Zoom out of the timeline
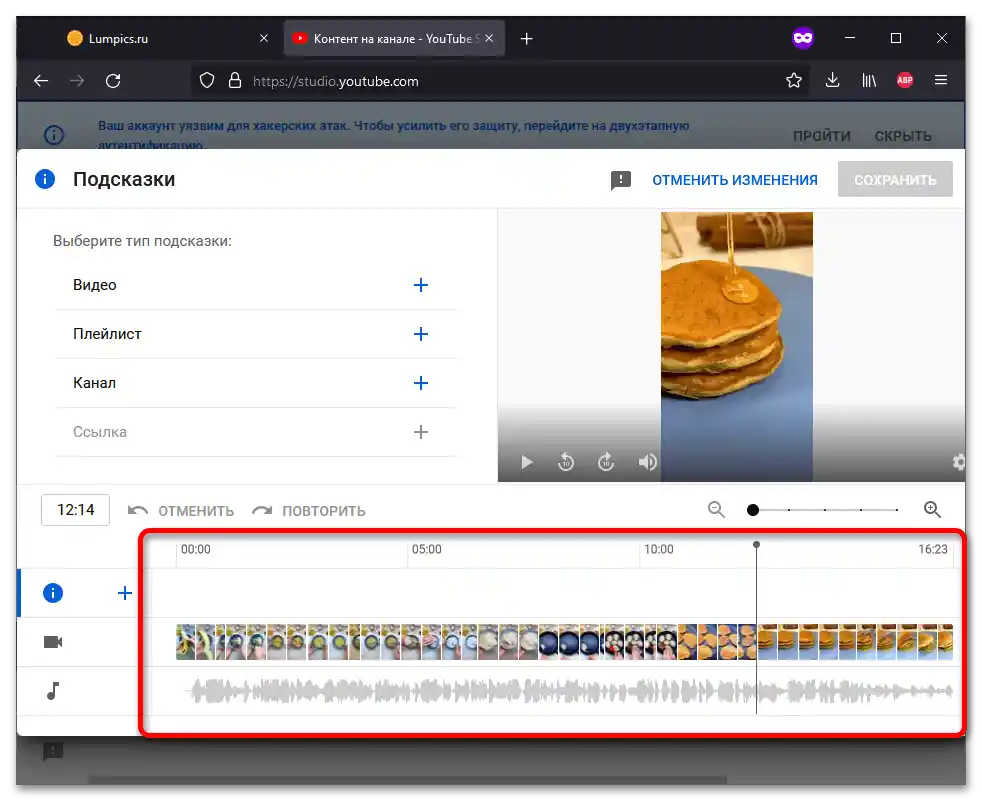982x801 pixels. click(x=716, y=509)
